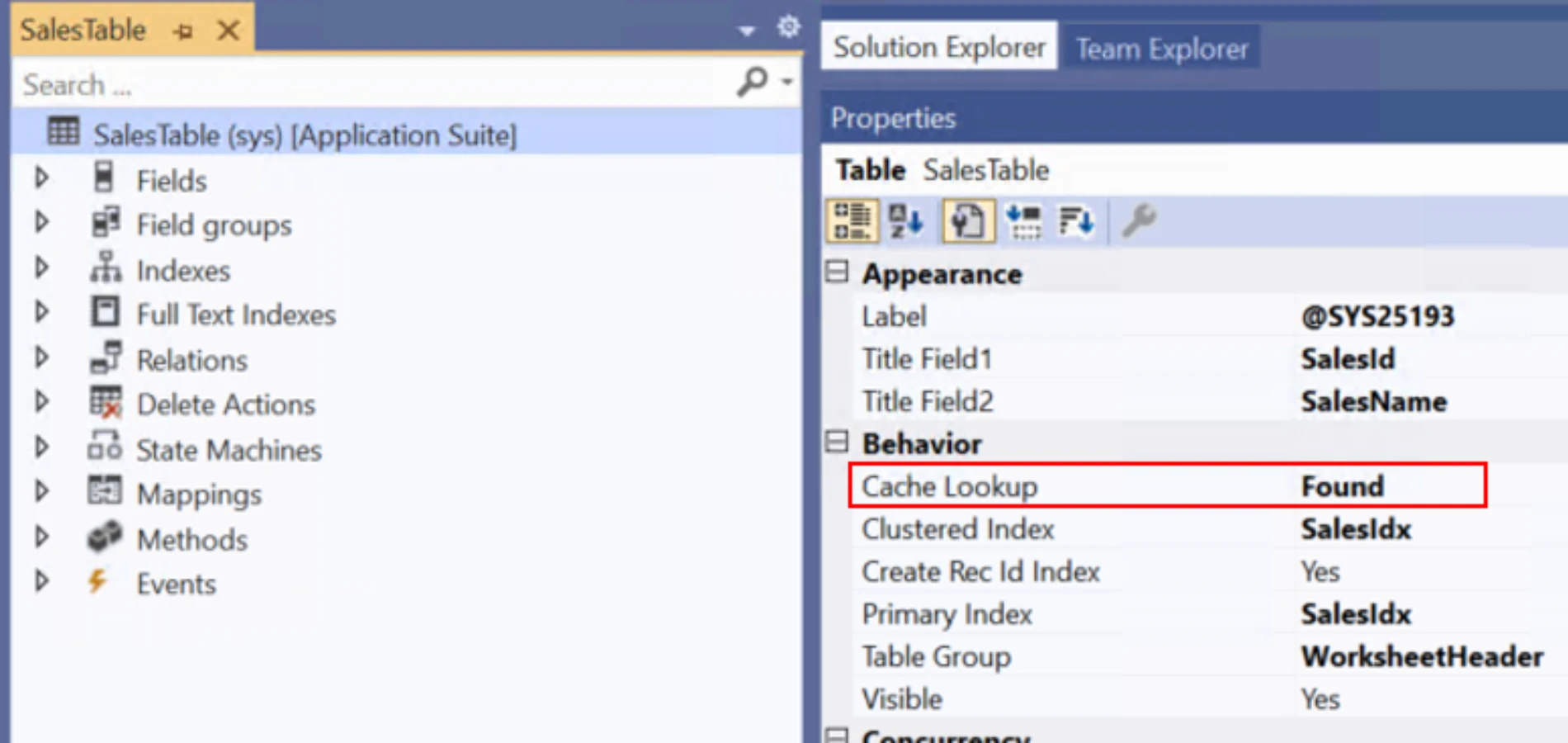The width and height of the screenshot is (1568, 743).
Task: Pin the SalesTable tab
Action: coord(182,31)
